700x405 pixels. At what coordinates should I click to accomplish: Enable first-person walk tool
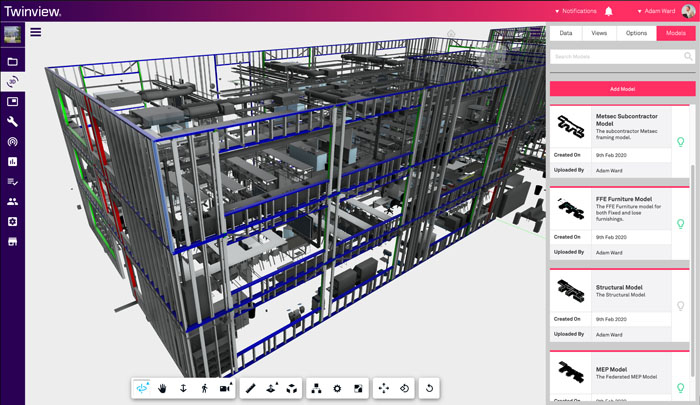click(x=203, y=388)
